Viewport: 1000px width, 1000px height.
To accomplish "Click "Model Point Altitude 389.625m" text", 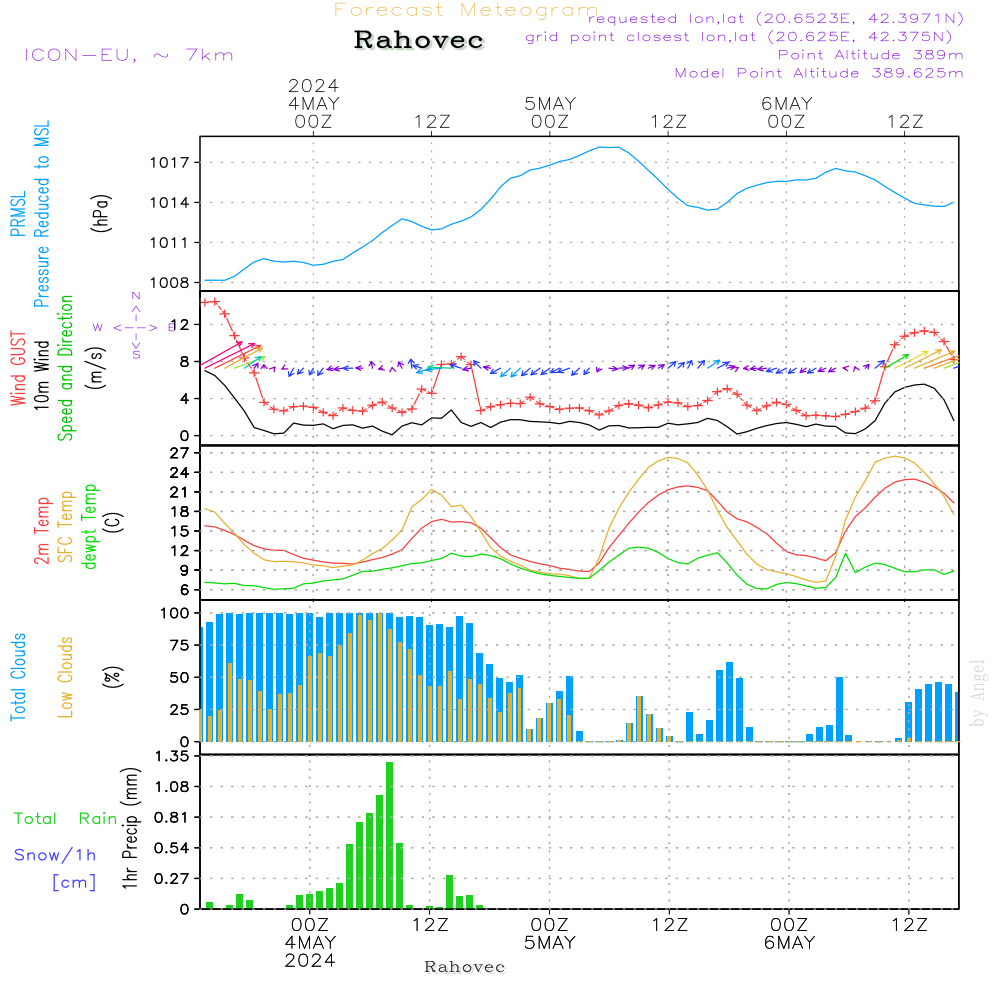I will click(819, 73).
